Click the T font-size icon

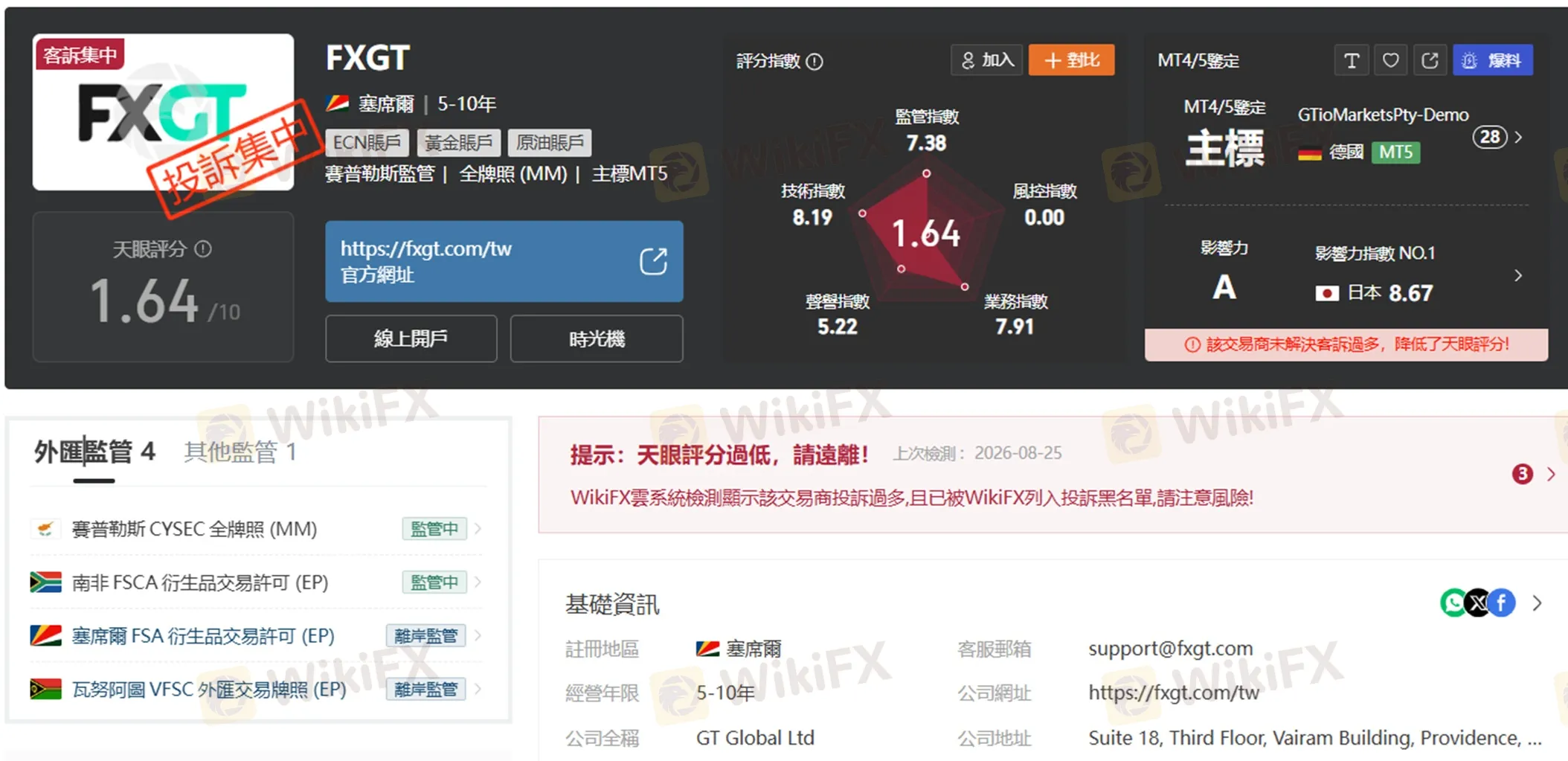pos(1352,60)
